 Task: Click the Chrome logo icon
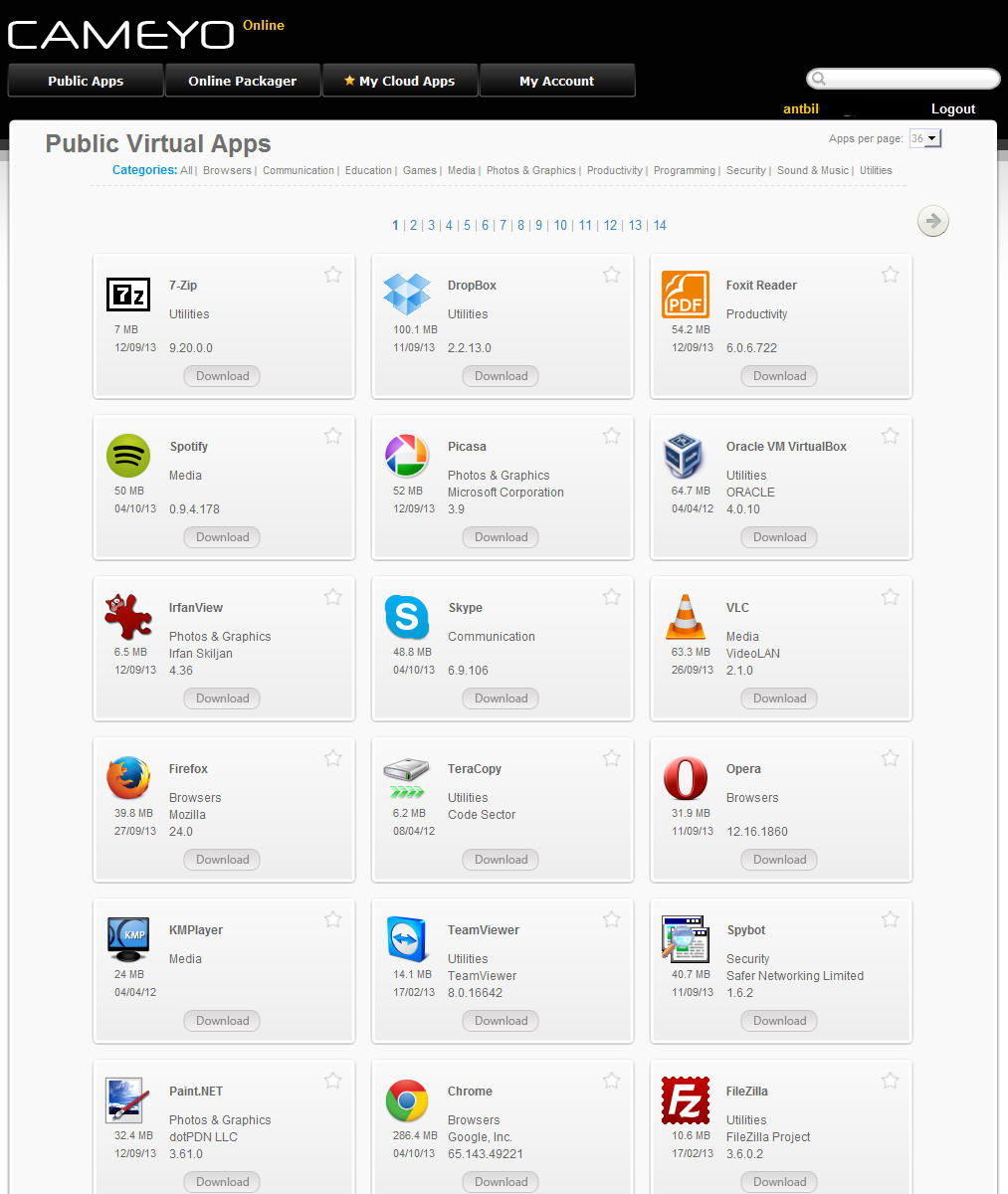(406, 1100)
